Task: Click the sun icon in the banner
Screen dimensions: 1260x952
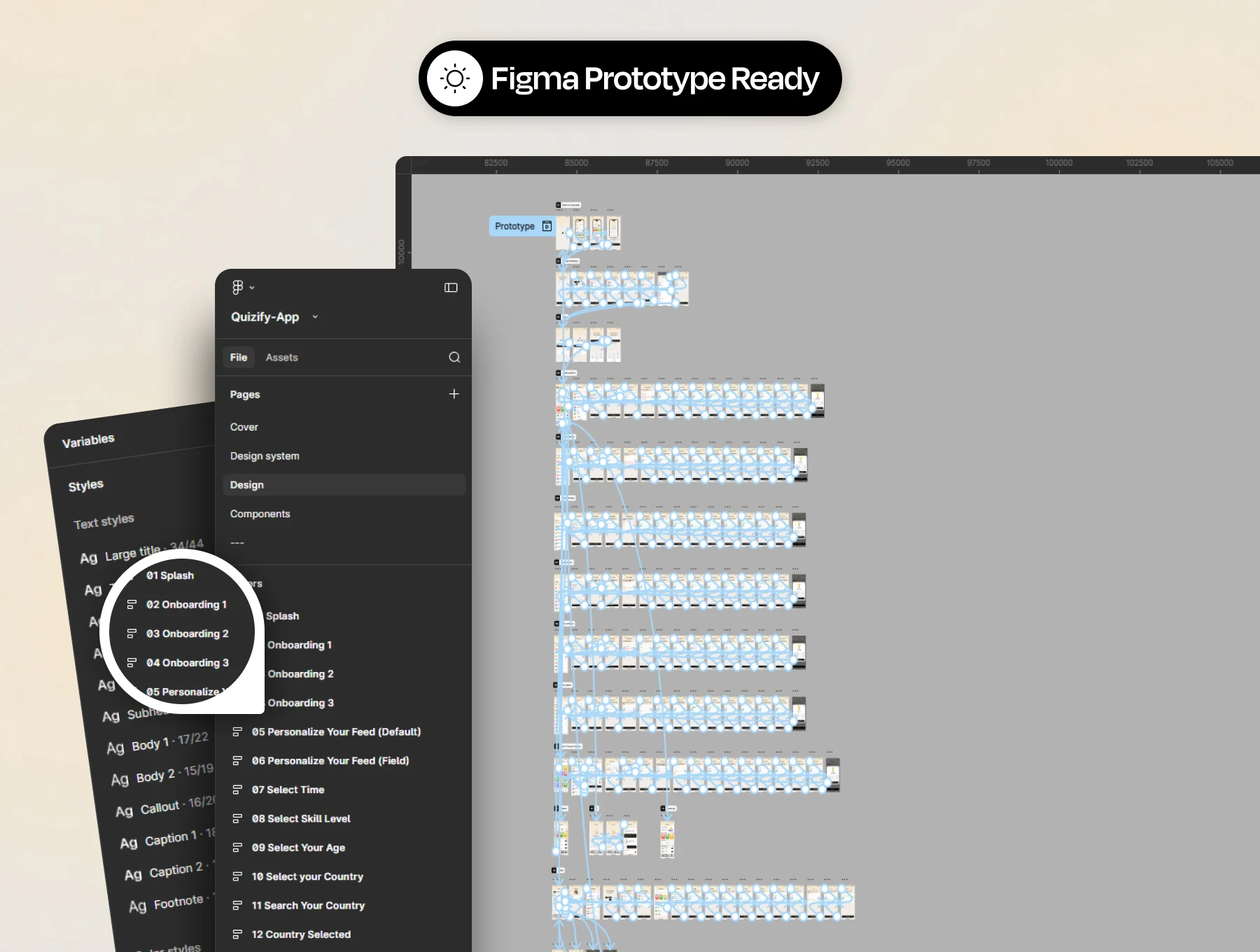Action: tap(455, 78)
